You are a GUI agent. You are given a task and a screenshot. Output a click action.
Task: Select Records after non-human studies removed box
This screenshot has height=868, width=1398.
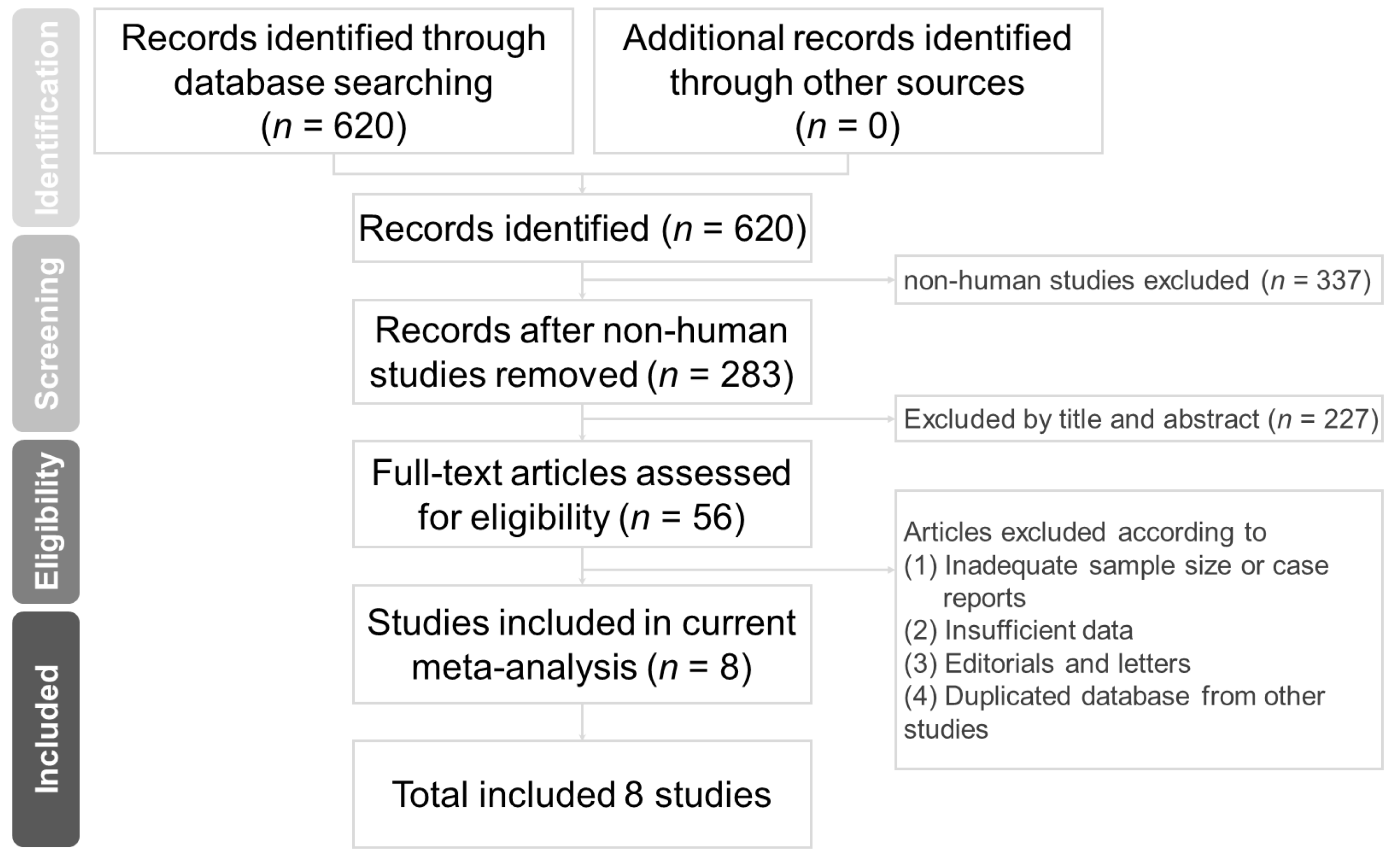coord(582,352)
